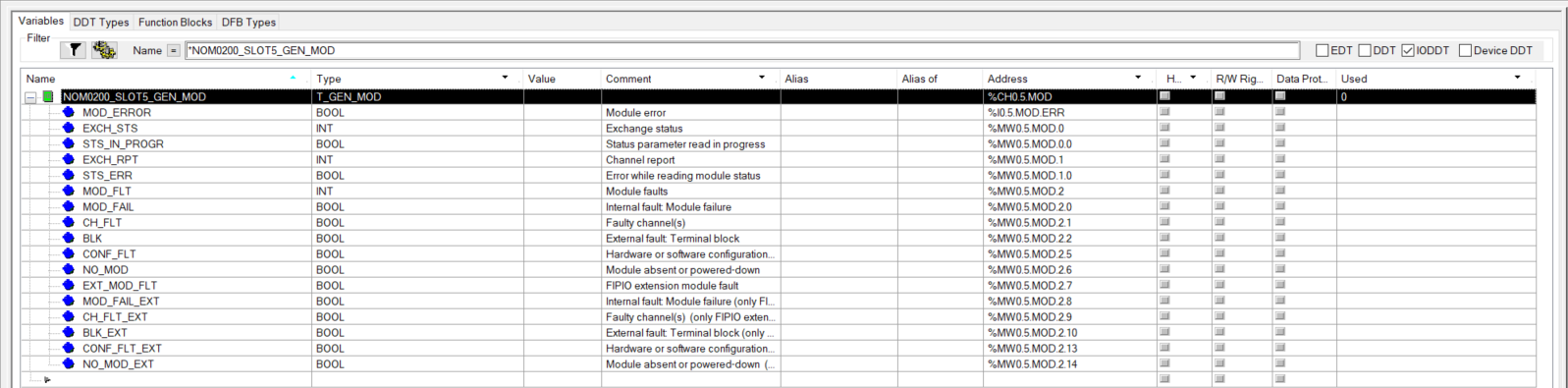Select the %CH0.5.MOD address cell
1568x388 pixels.
[x=1070, y=97]
